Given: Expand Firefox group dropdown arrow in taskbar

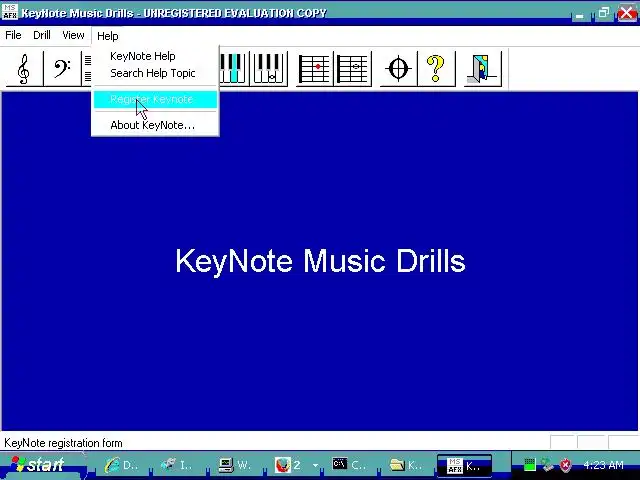Looking at the screenshot, I should click(315, 465).
